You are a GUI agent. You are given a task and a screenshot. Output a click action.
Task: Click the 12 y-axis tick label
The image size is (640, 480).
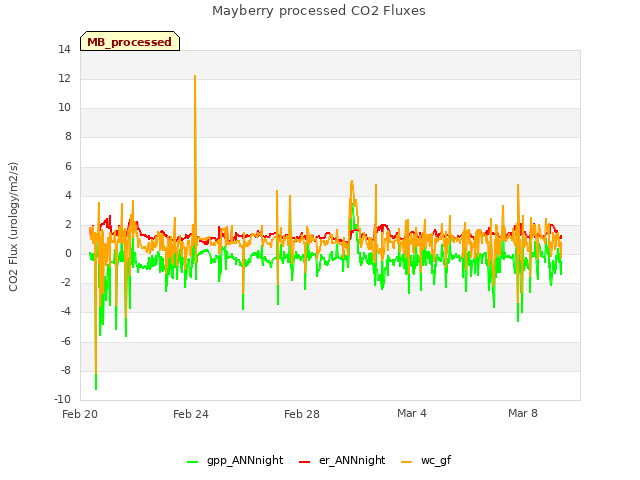(64, 78)
